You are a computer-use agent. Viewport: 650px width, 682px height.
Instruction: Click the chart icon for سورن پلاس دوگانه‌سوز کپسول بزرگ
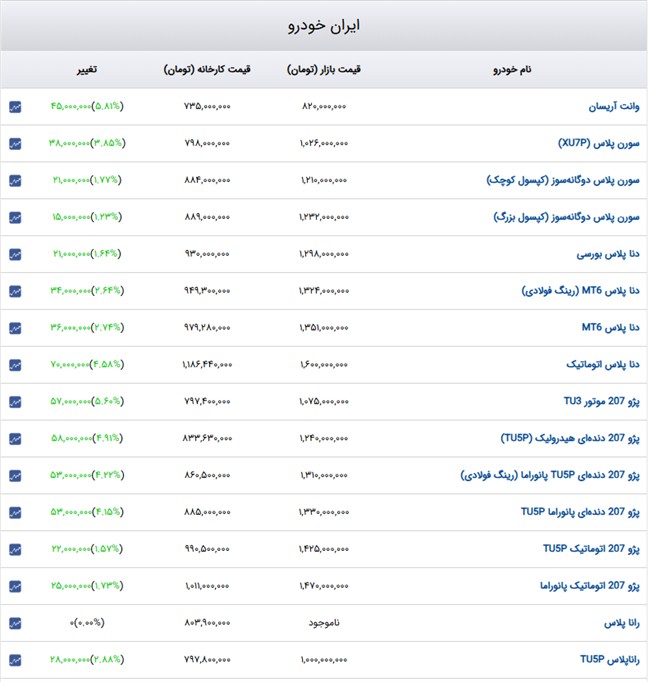(15, 217)
